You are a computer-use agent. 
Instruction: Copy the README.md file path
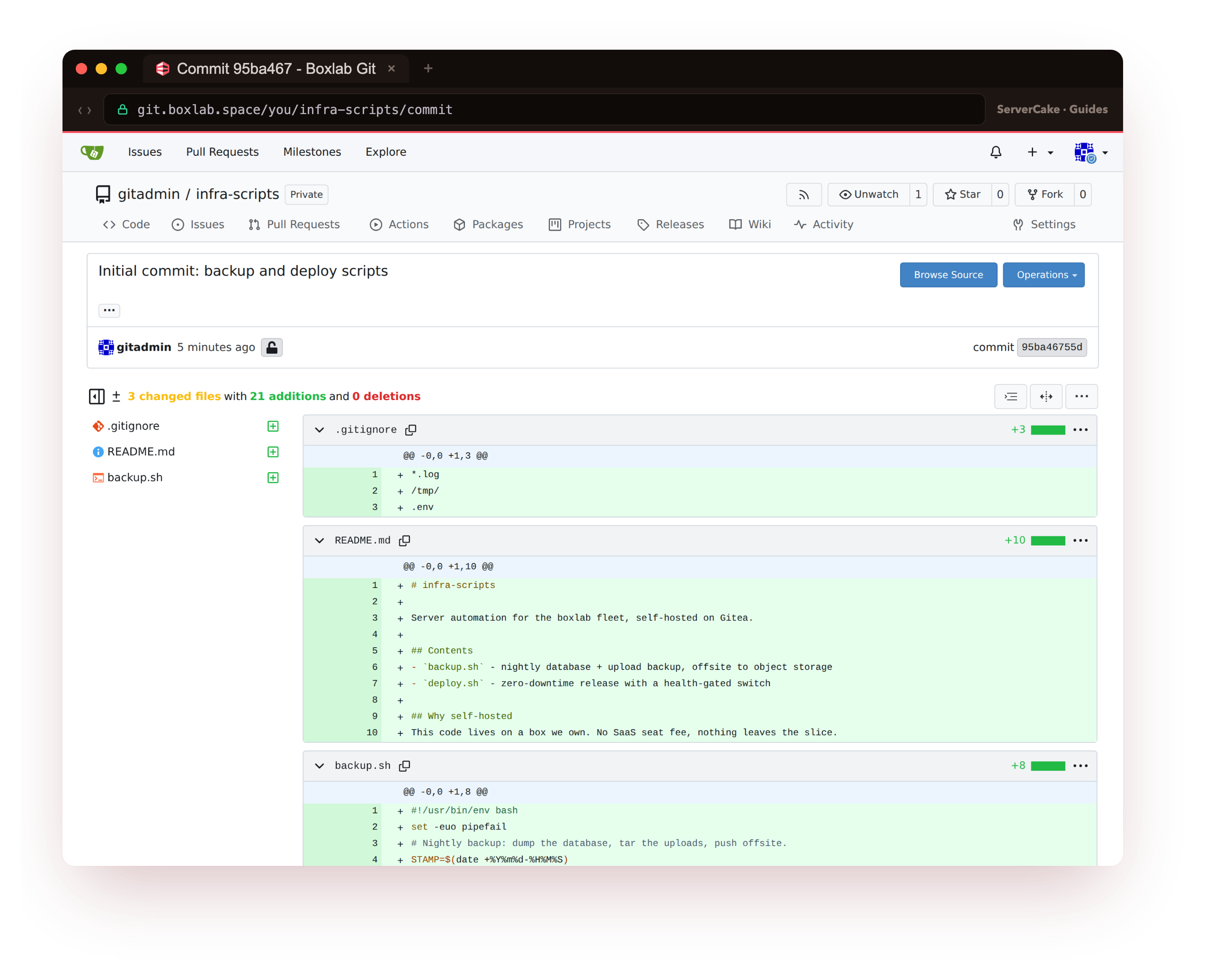[x=404, y=541]
